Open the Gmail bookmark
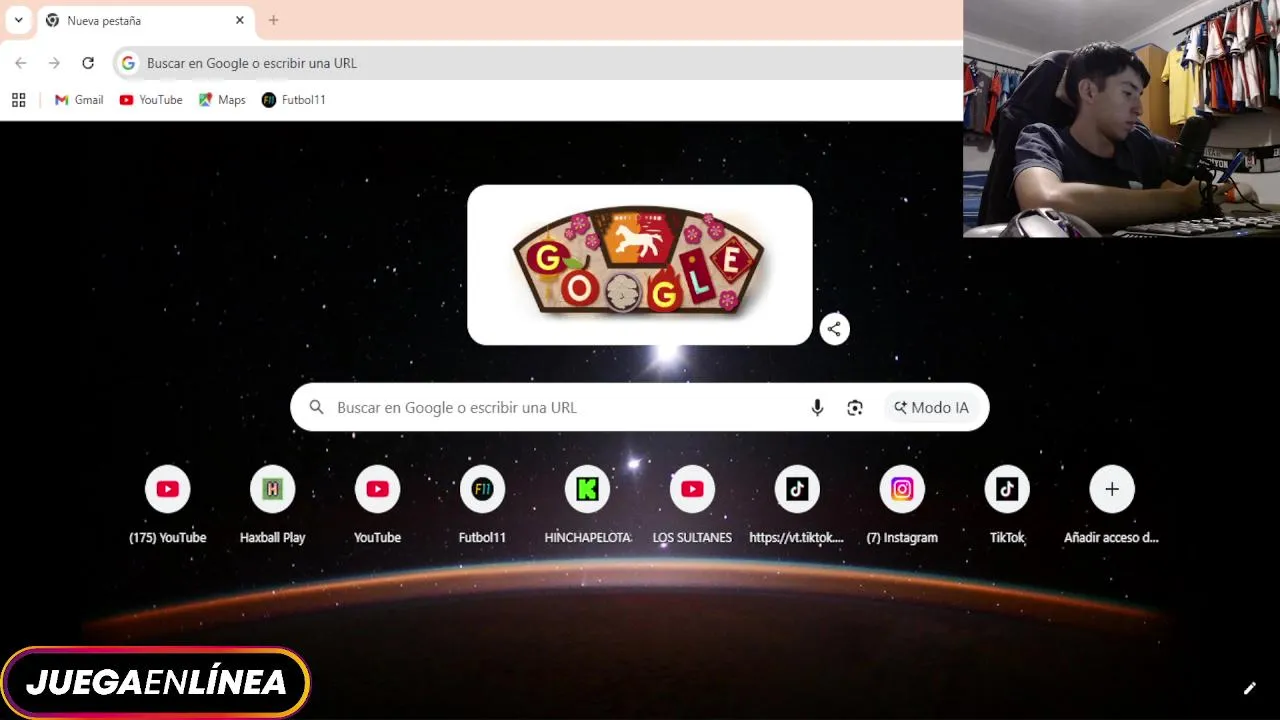 pos(79,100)
